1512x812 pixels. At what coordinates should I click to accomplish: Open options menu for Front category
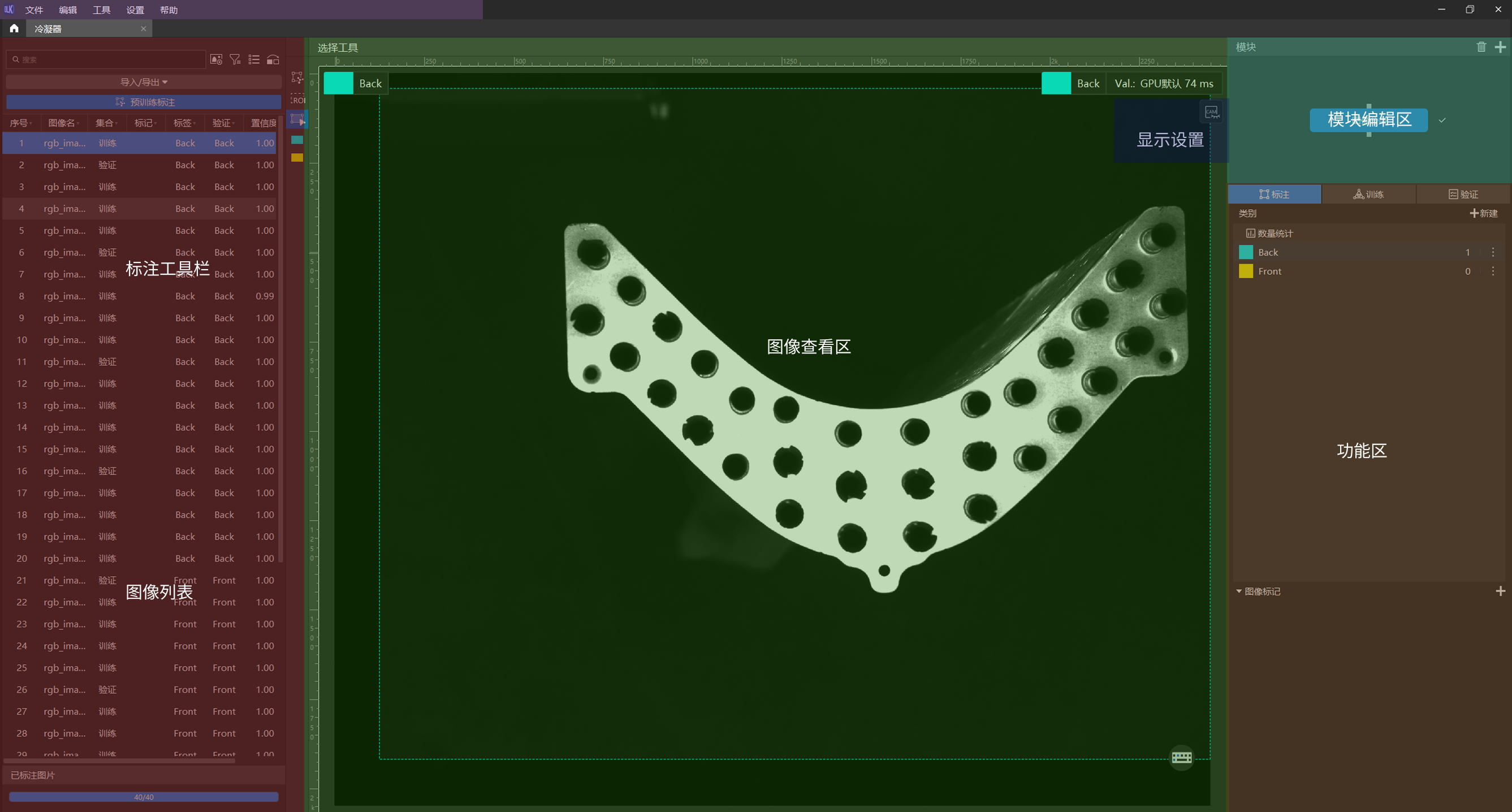tap(1493, 271)
